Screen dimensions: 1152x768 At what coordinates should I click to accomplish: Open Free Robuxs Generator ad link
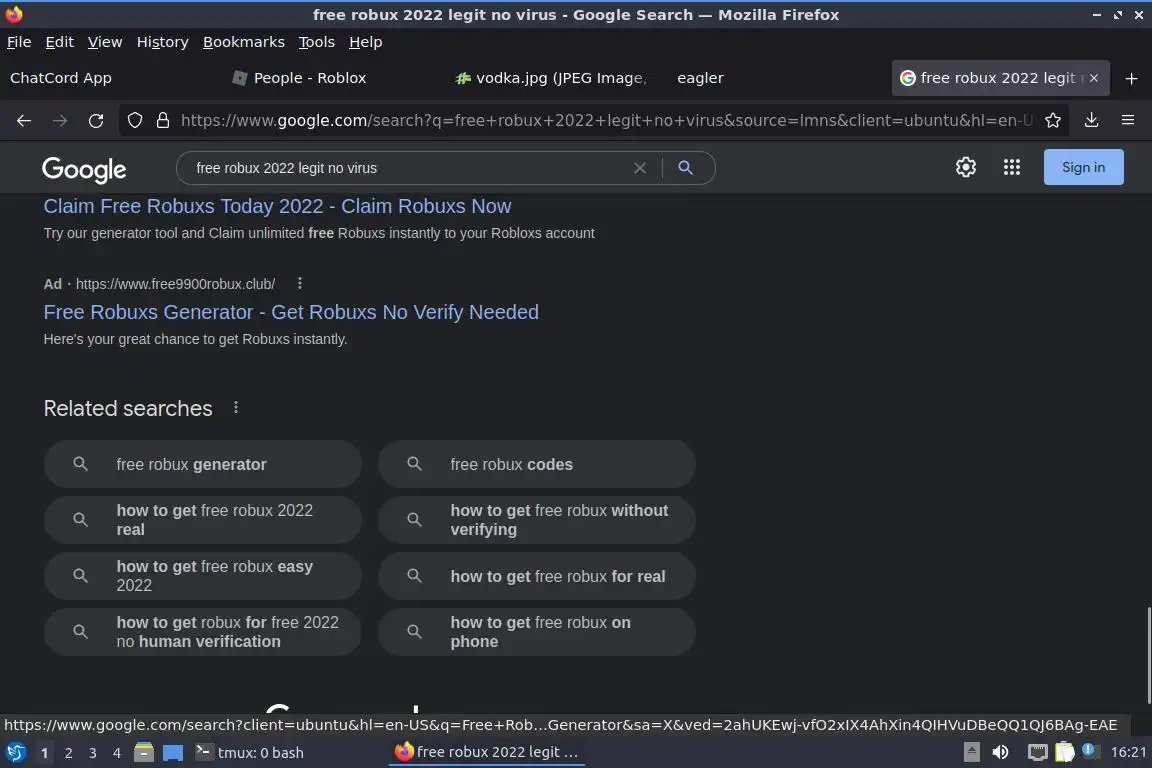291,312
